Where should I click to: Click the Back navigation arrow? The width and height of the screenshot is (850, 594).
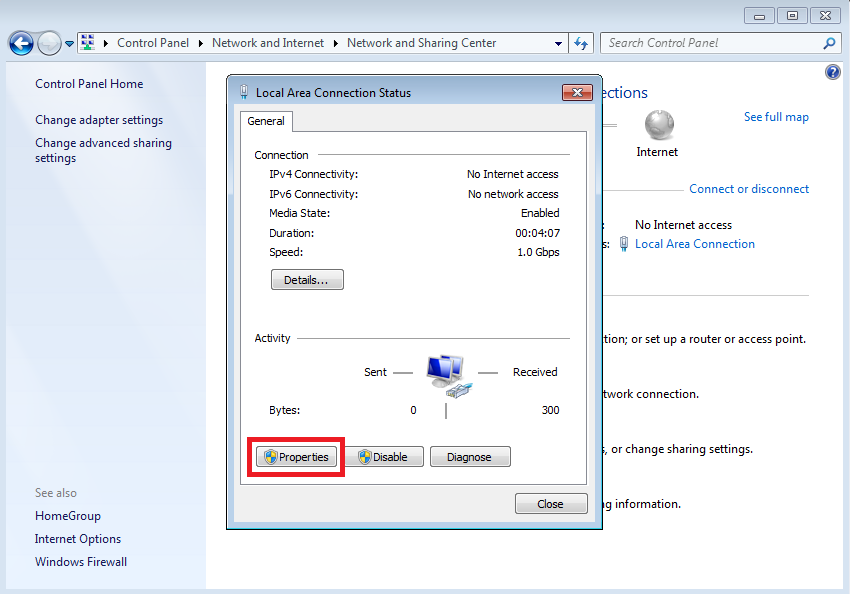pos(22,43)
